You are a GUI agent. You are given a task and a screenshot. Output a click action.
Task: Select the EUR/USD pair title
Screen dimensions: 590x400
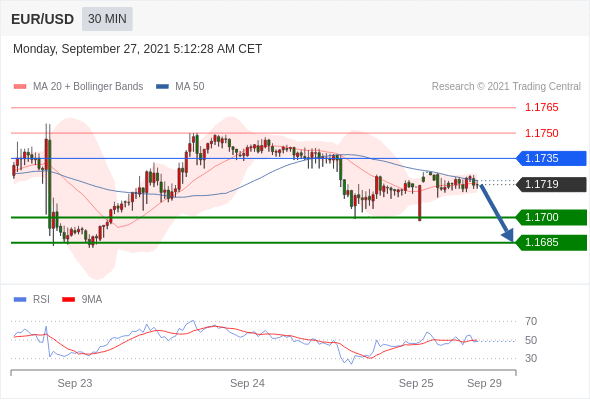tap(43, 19)
